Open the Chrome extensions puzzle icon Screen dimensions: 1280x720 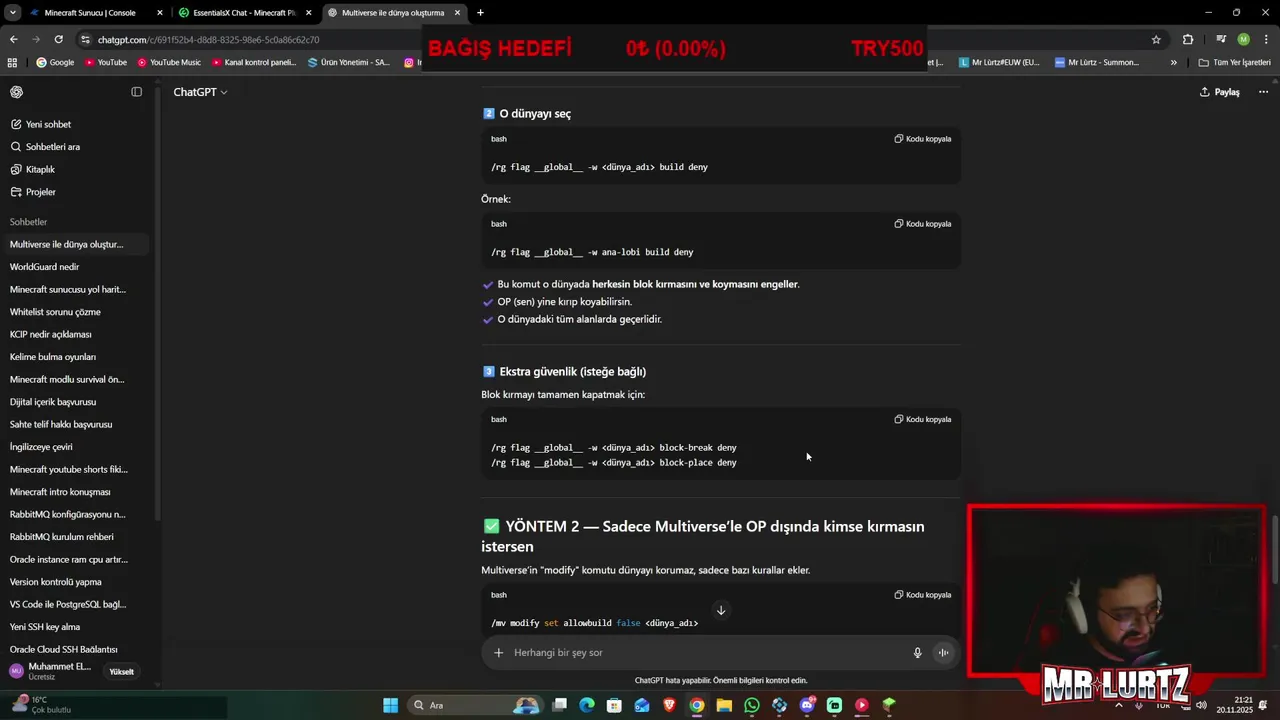pyautogui.click(x=1188, y=40)
